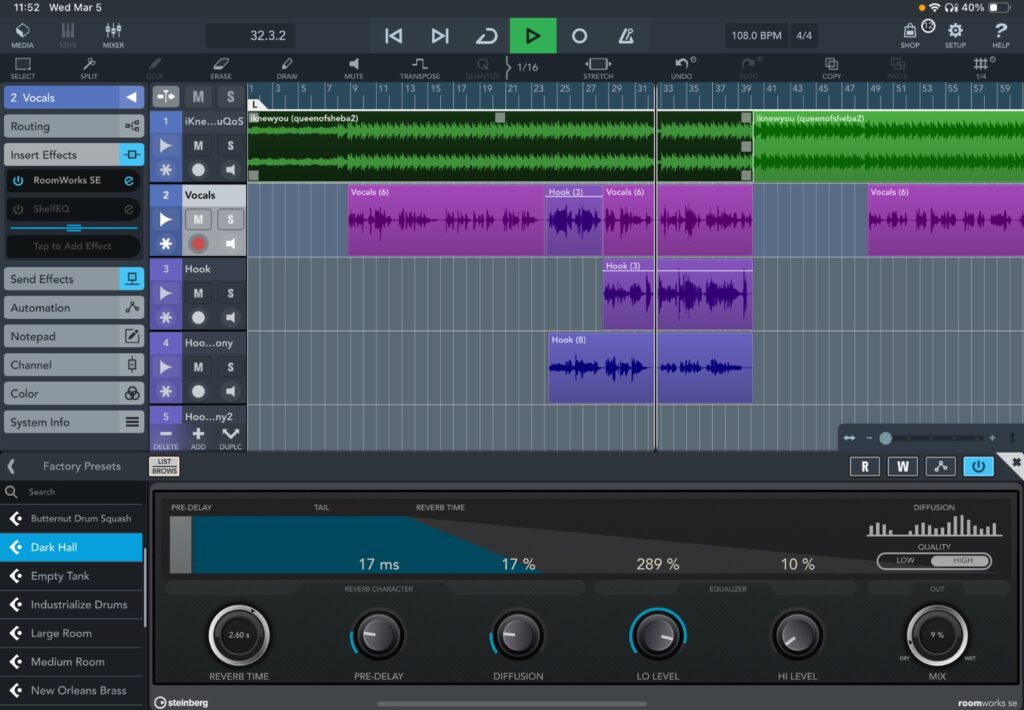Select the Dark Hall preset
Image resolution: width=1024 pixels, height=710 pixels.
pos(72,547)
